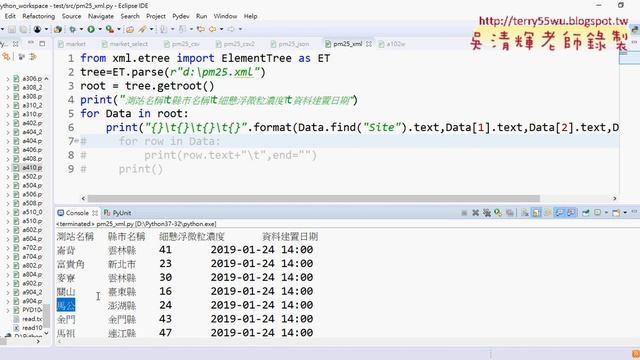Click Terminate square in Console toolbar
Image resolution: width=640 pixels, height=360 pixels.
click(464, 213)
